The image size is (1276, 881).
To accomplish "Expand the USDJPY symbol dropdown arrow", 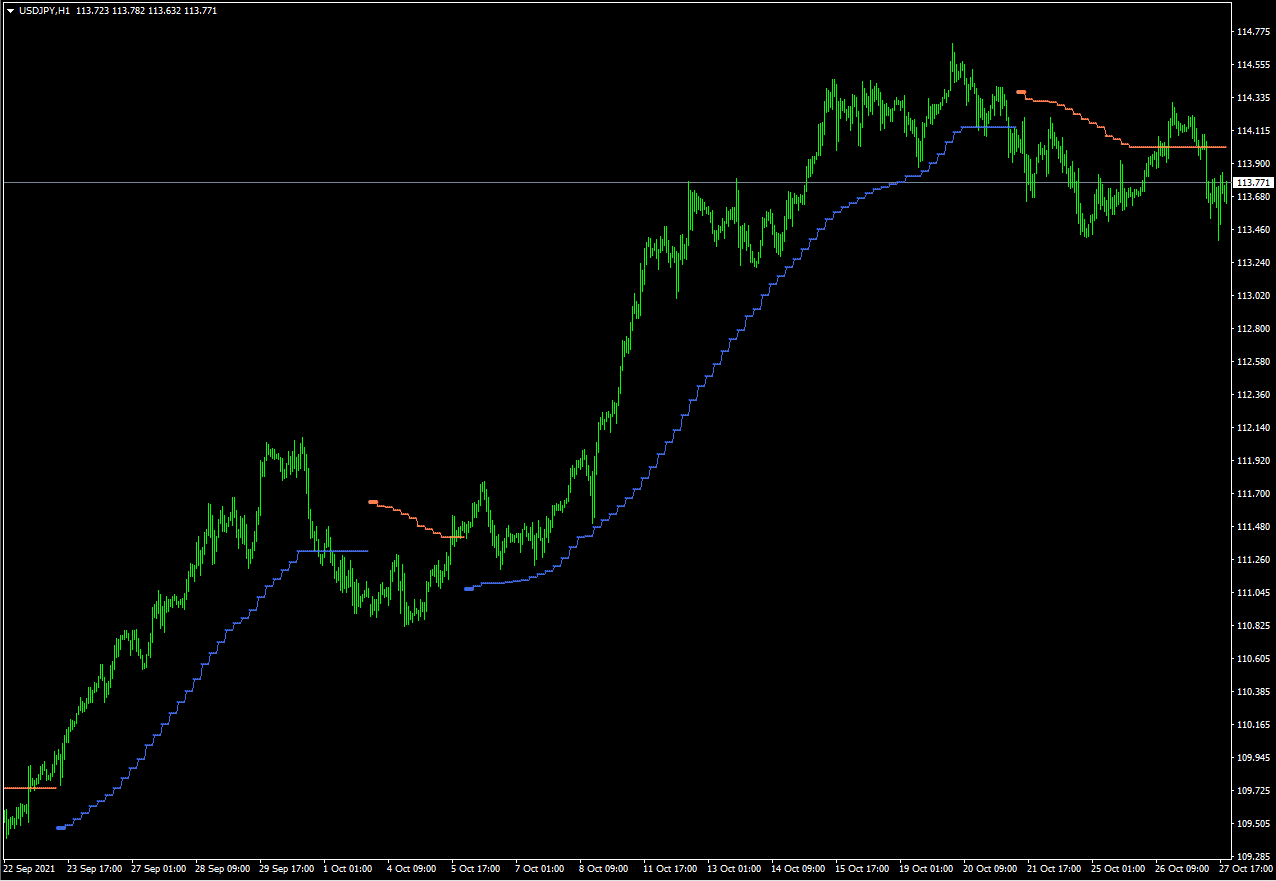I will (x=9, y=11).
